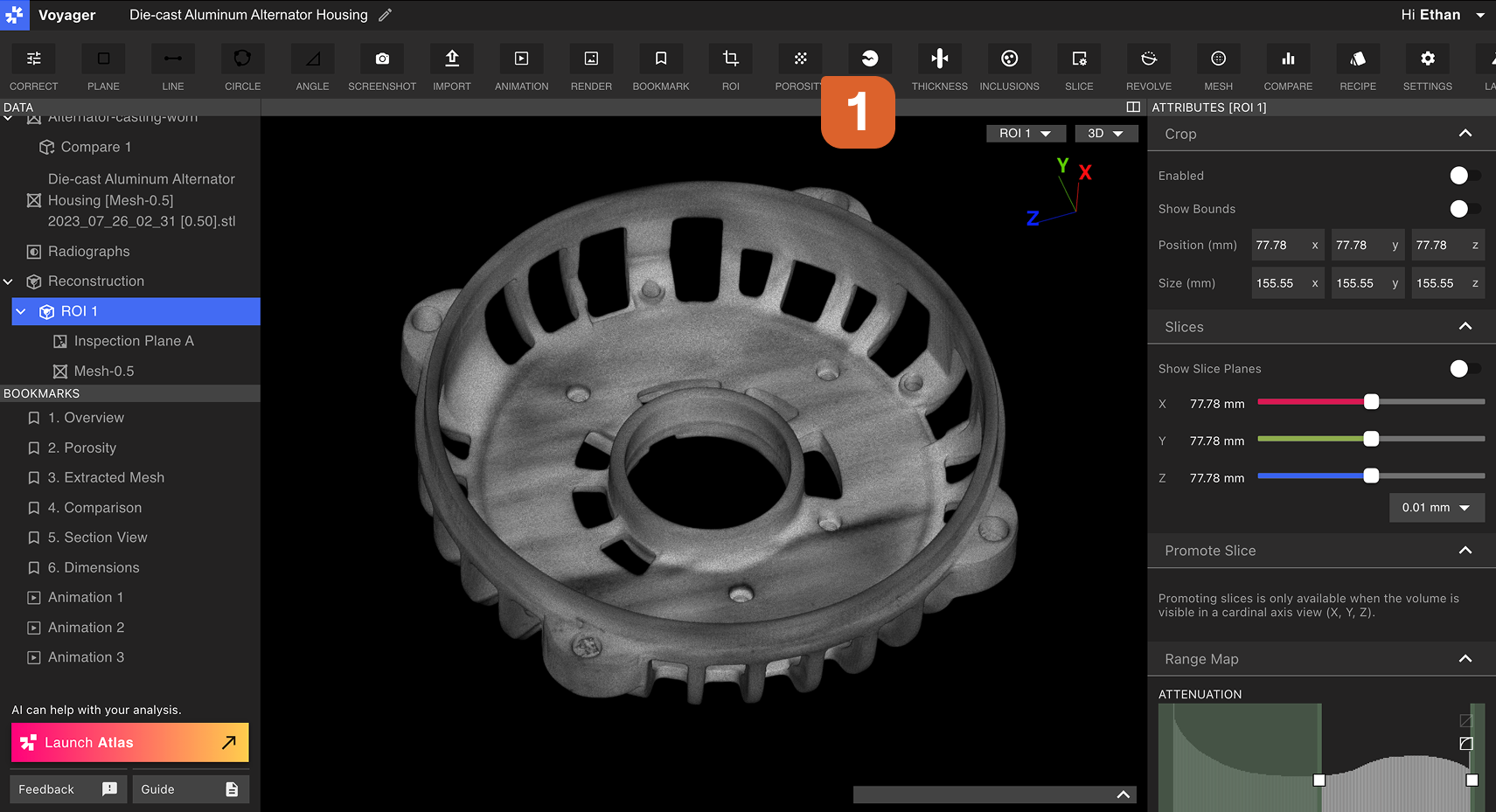Open bookmark 1. Overview
This screenshot has height=812, width=1496.
86,418
